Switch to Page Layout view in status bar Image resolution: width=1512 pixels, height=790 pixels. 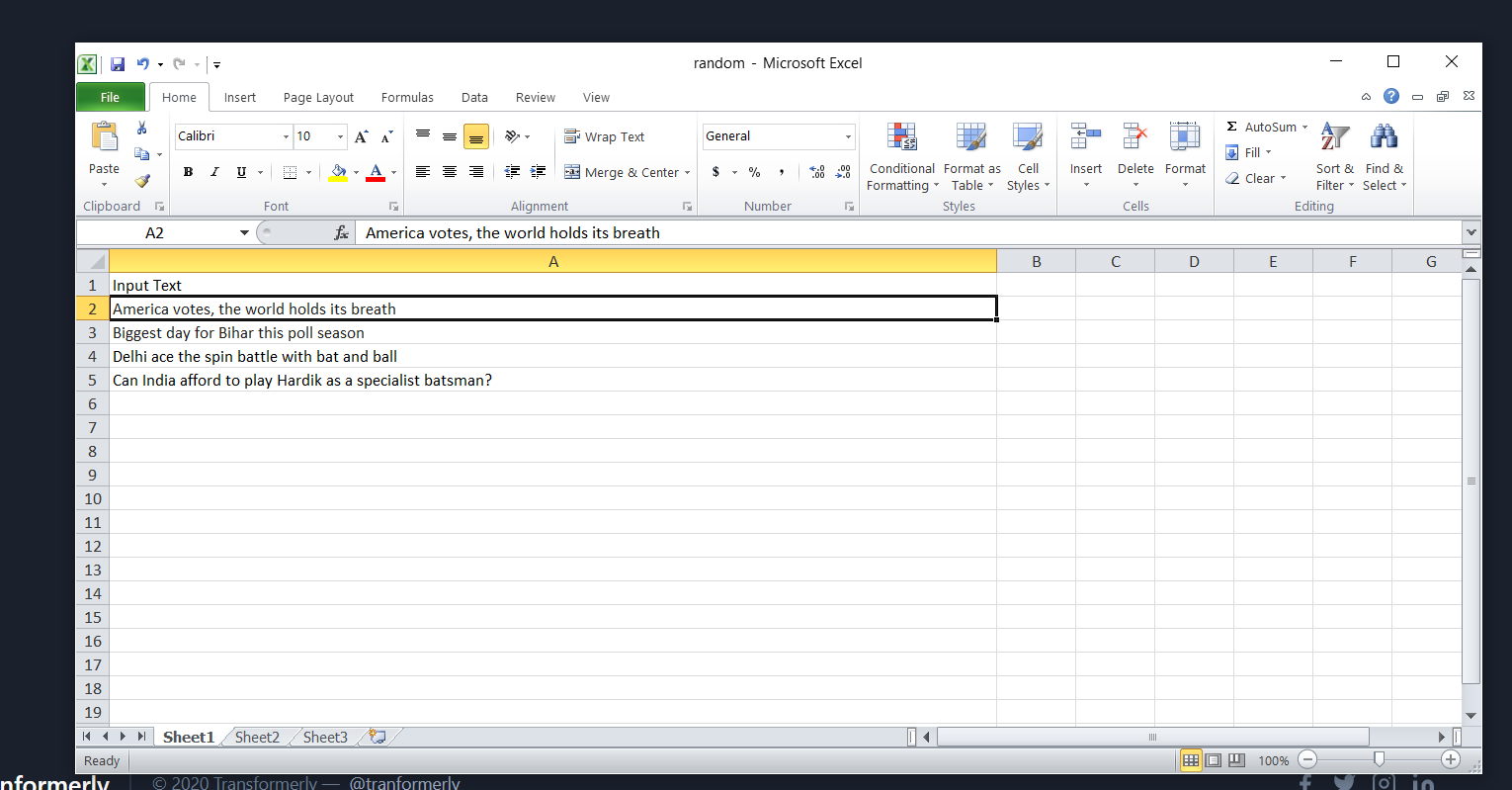(1214, 760)
